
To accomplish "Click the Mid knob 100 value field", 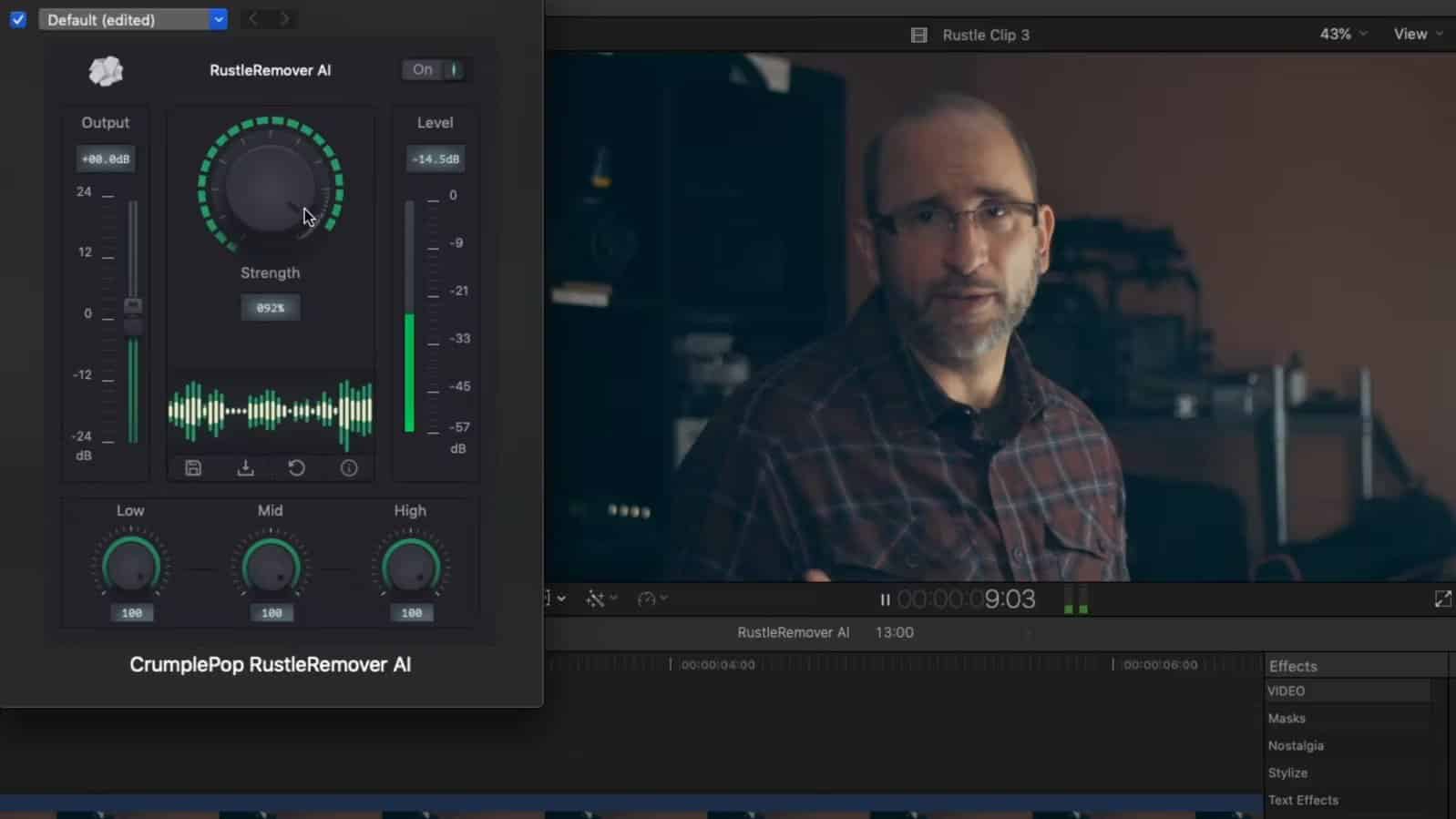I will click(272, 613).
